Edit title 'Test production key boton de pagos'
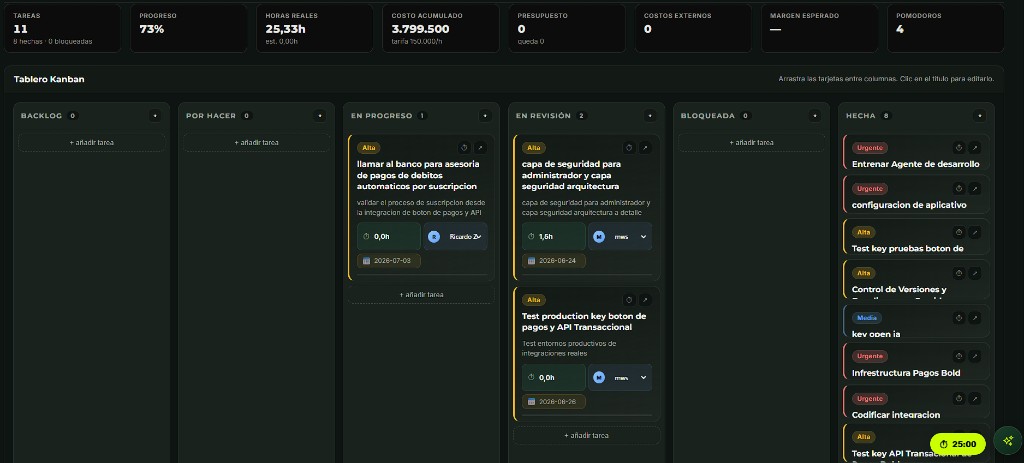 point(584,321)
